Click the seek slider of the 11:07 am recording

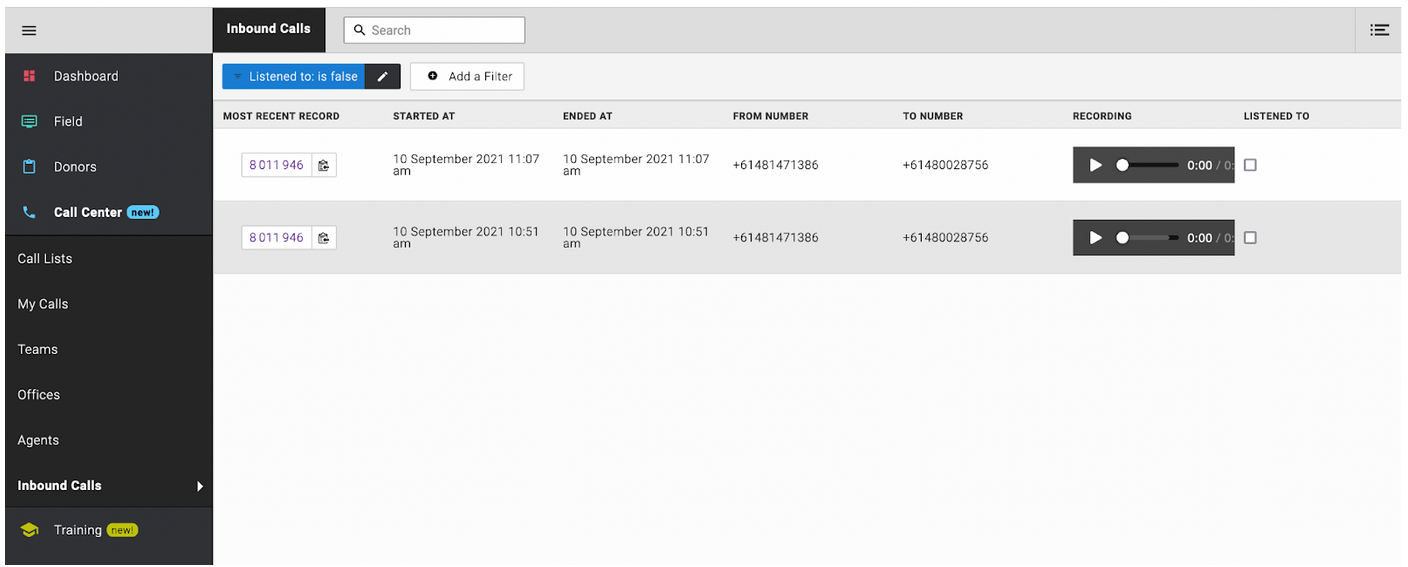(1148, 165)
